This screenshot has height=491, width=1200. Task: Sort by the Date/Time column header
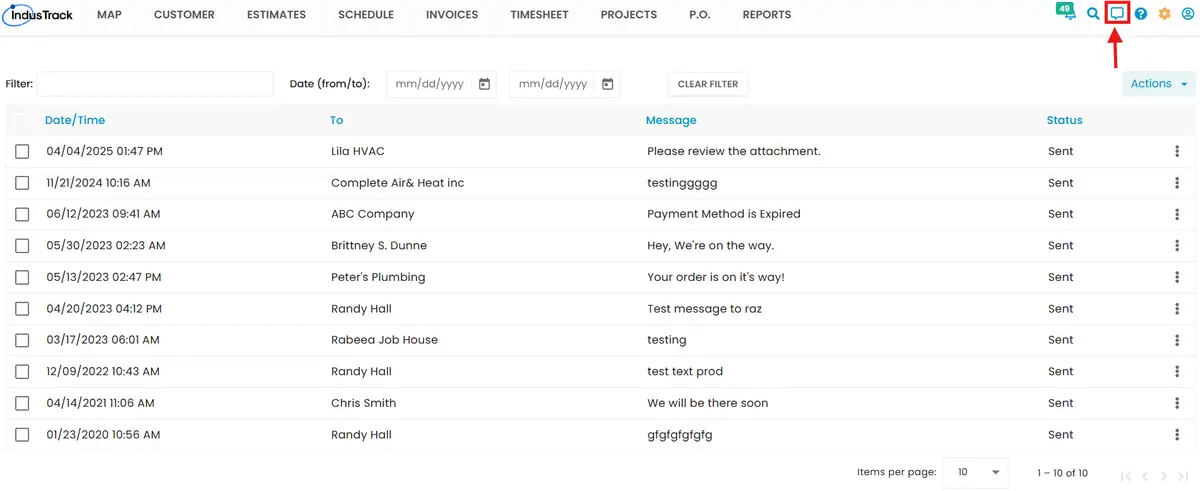tap(75, 120)
